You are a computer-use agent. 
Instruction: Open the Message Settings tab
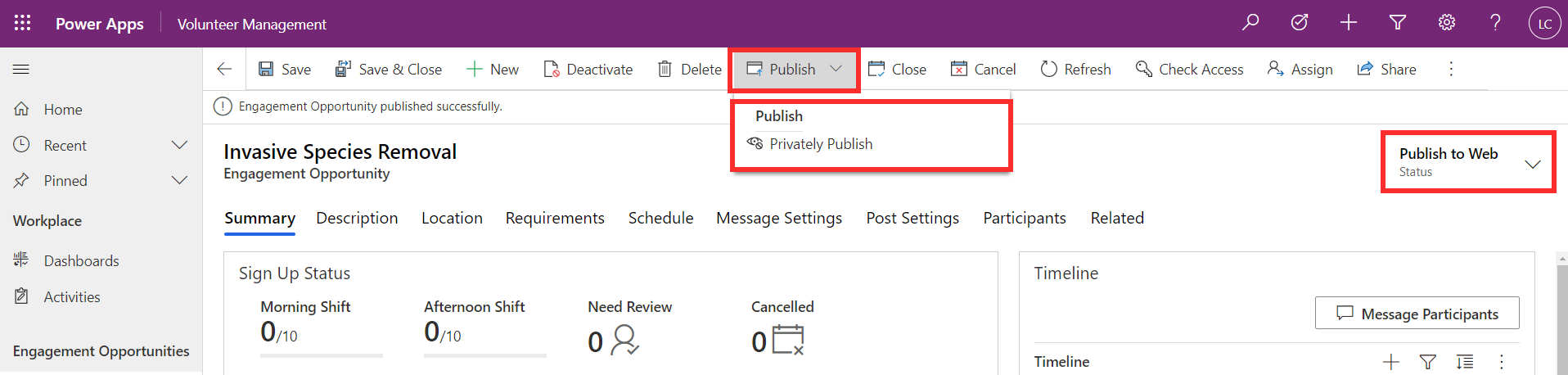point(779,219)
